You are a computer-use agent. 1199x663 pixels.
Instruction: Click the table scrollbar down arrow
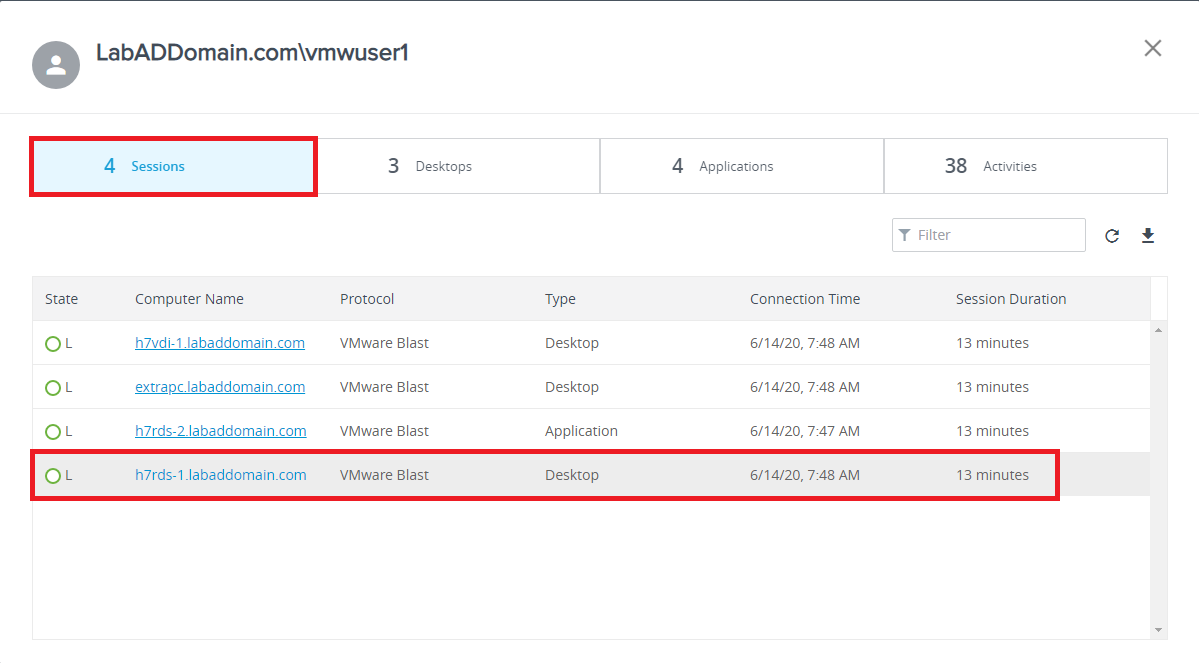pos(1159,630)
